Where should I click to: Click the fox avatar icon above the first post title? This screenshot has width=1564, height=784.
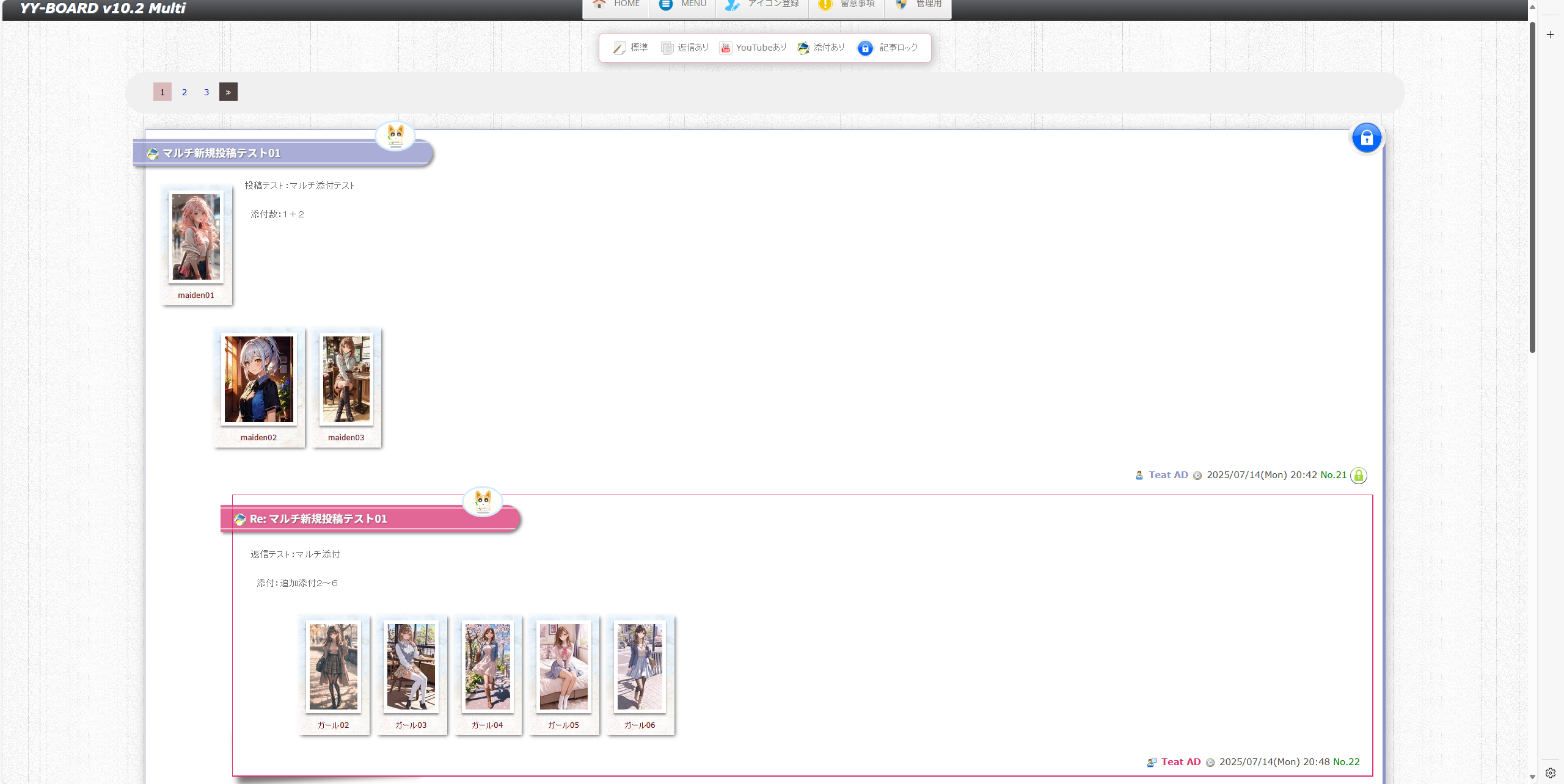pyautogui.click(x=395, y=136)
